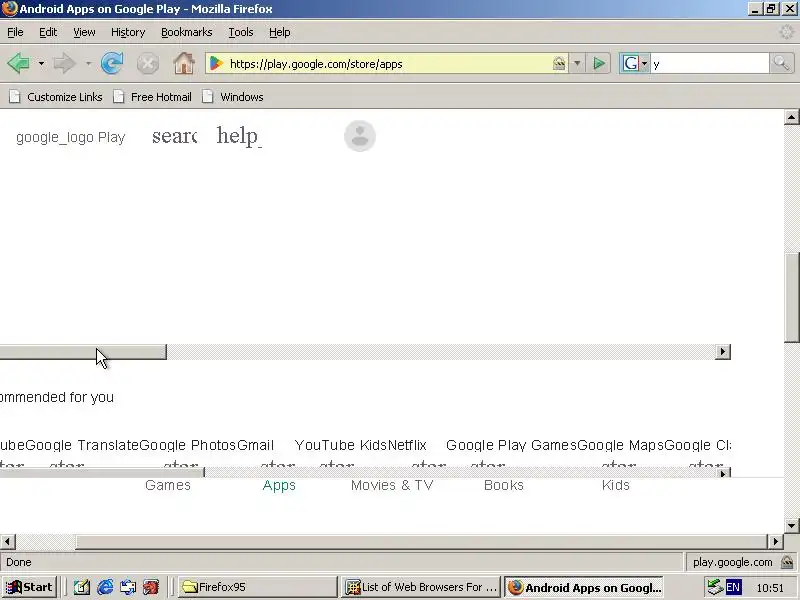
Task: Click the Done status text
Action: tap(19, 562)
